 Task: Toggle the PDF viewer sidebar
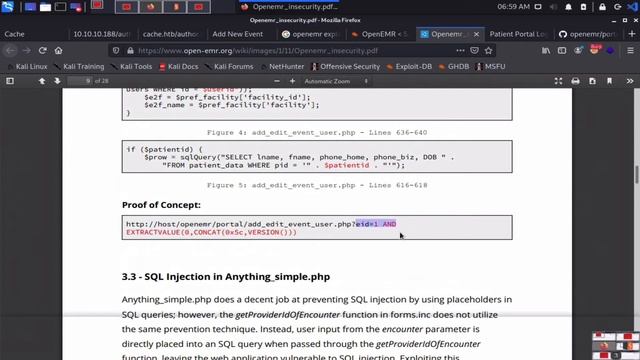point(10,81)
